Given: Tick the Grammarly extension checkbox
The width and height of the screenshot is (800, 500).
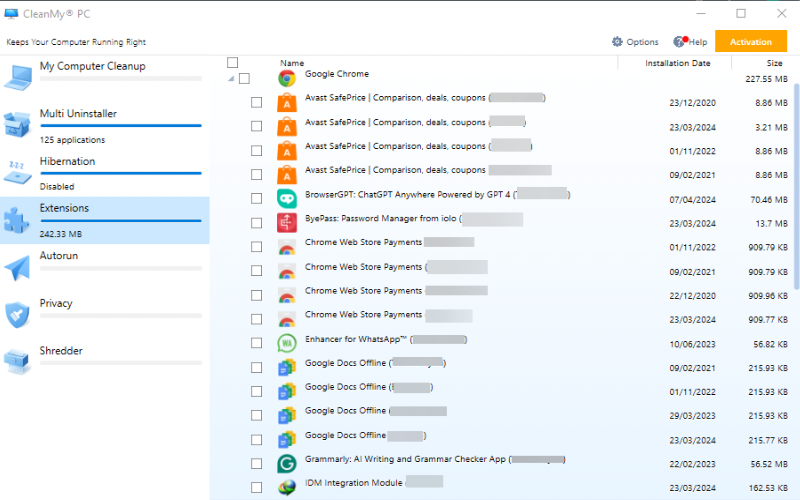Looking at the screenshot, I should [x=257, y=464].
